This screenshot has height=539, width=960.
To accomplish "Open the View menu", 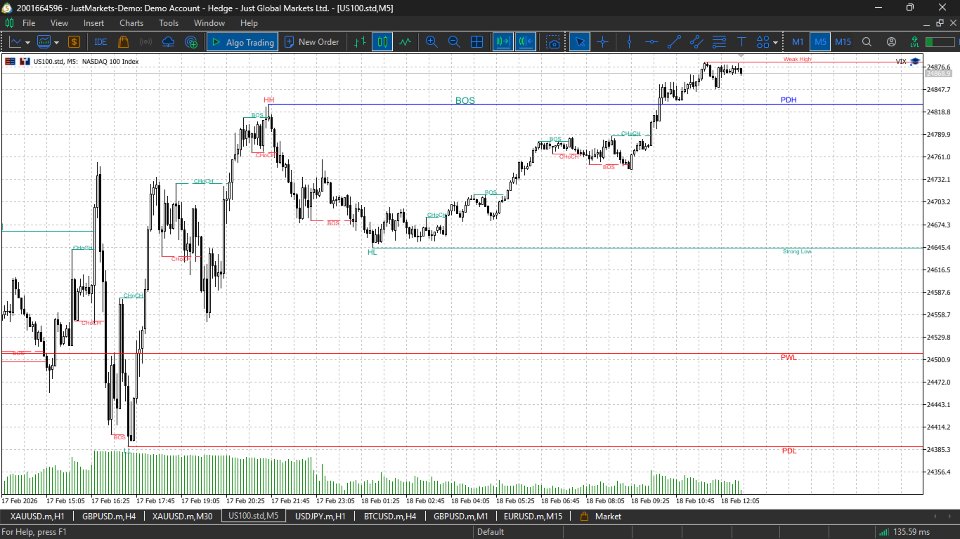I will (x=59, y=23).
